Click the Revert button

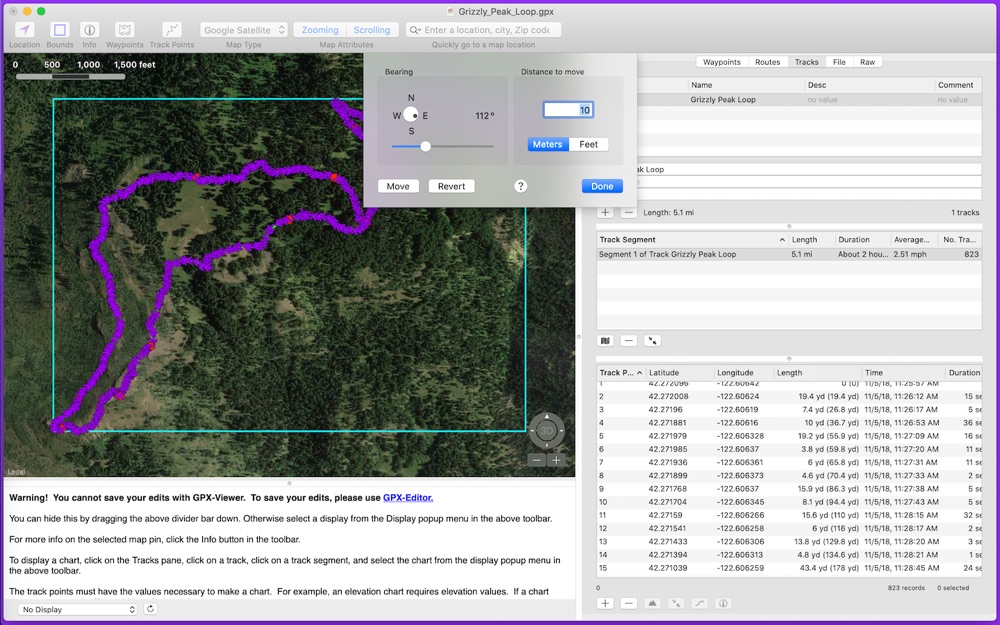[451, 186]
